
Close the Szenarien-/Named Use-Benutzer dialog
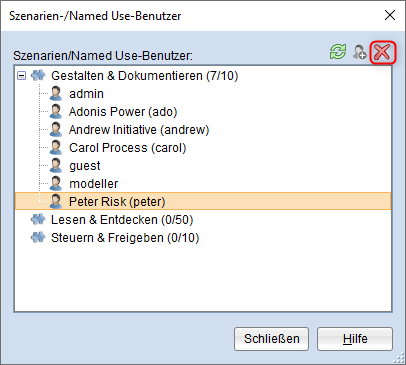coord(390,15)
